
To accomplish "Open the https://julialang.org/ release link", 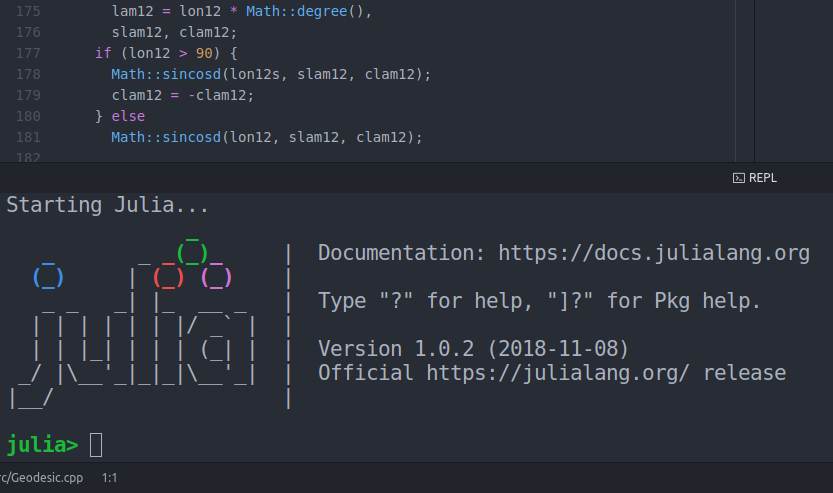I will [558, 372].
